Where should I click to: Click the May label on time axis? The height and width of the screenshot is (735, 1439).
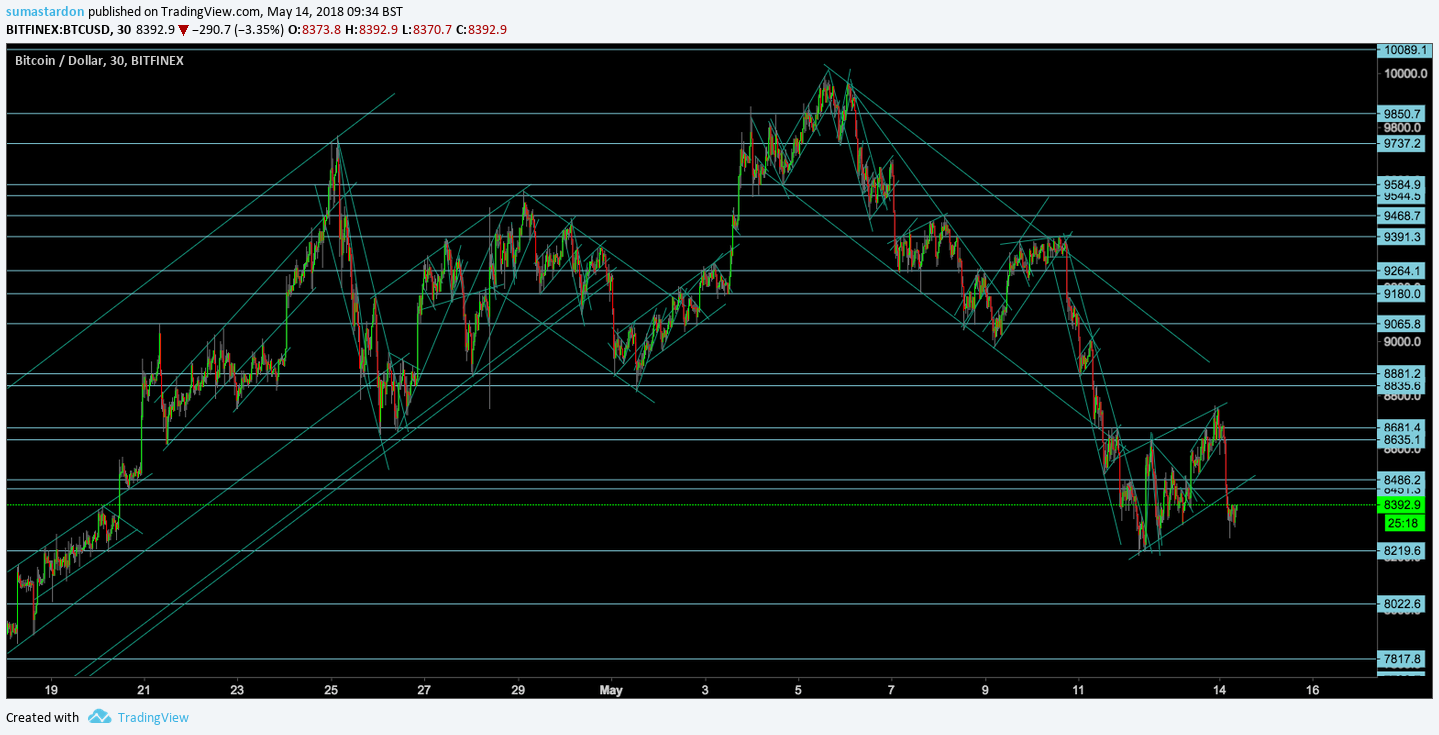[x=612, y=690]
